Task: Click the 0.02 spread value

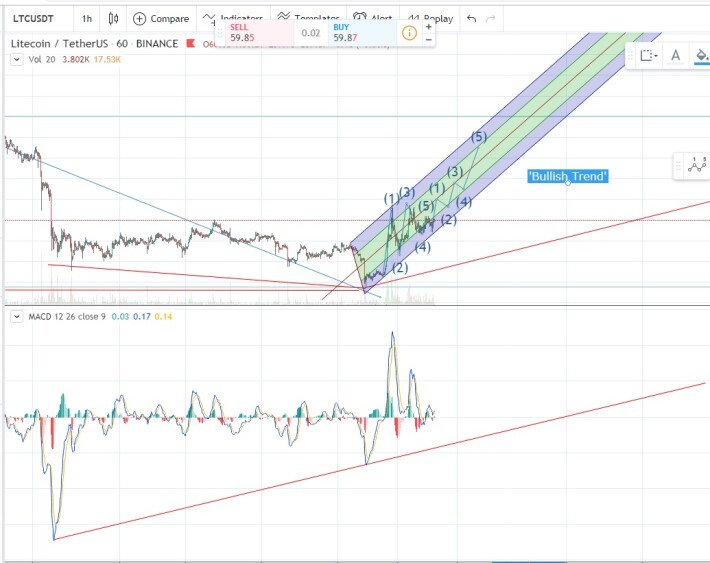Action: (311, 33)
